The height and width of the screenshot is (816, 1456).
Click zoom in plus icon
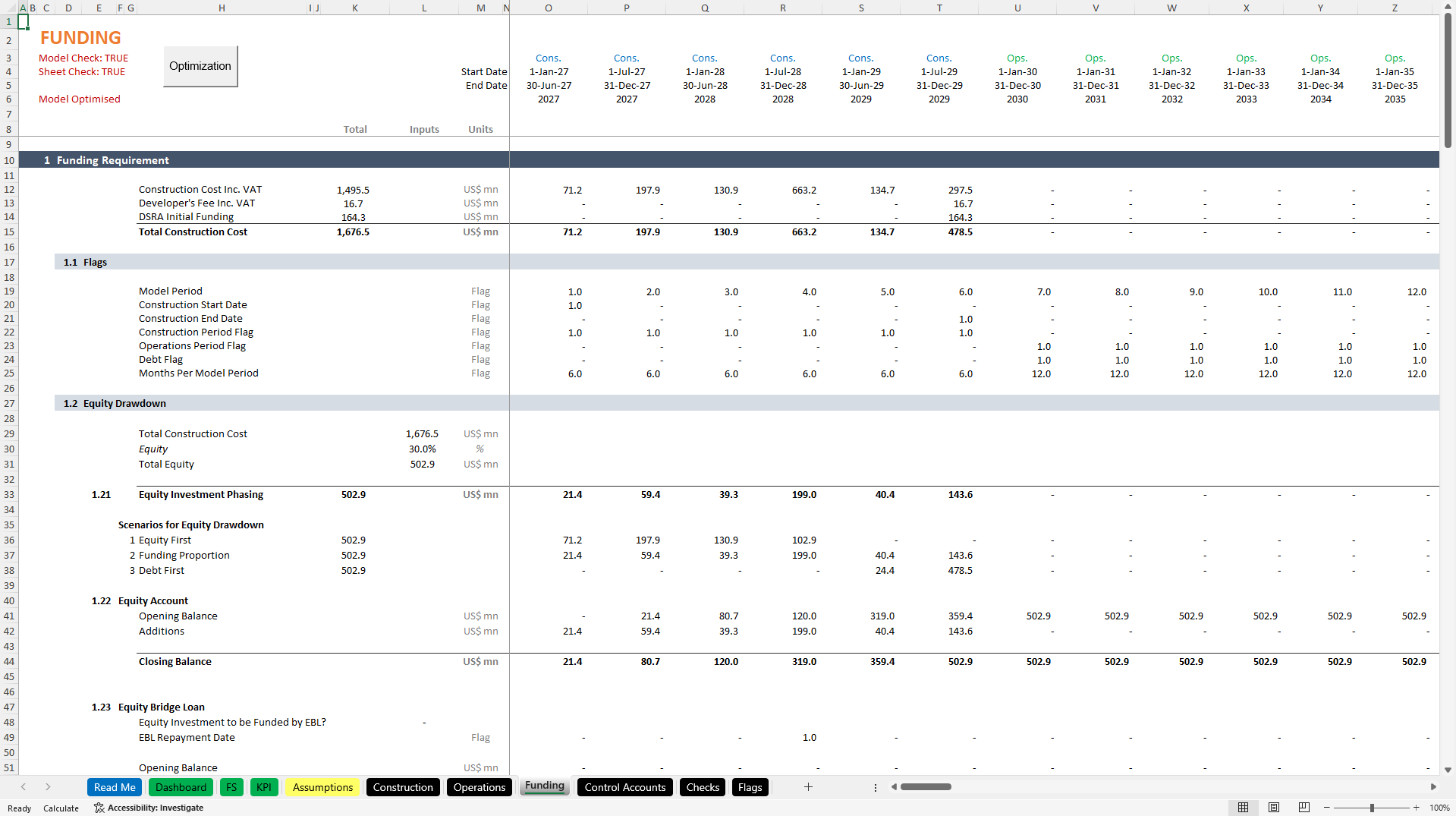pyautogui.click(x=1417, y=808)
